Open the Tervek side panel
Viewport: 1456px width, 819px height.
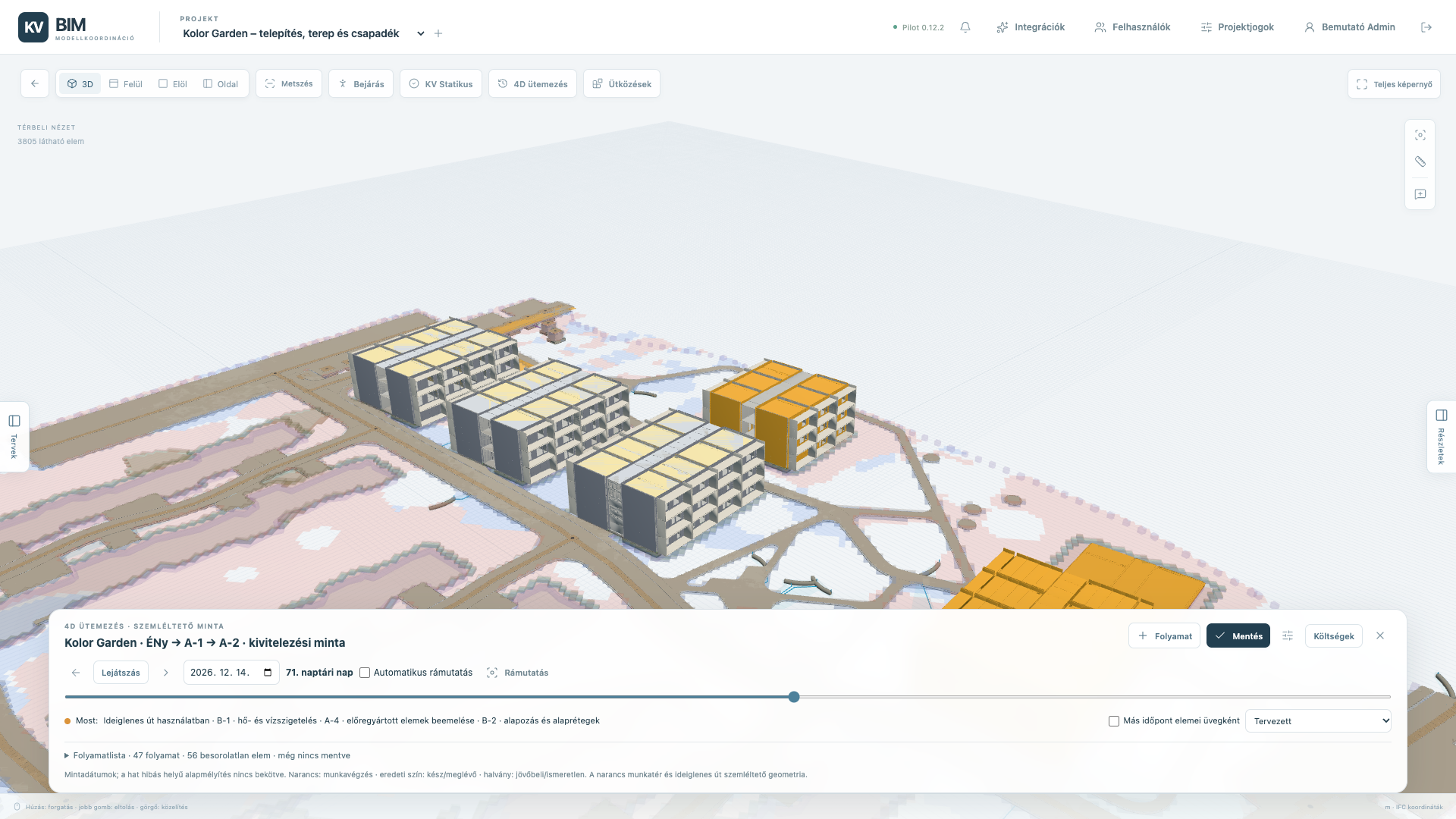(14, 437)
